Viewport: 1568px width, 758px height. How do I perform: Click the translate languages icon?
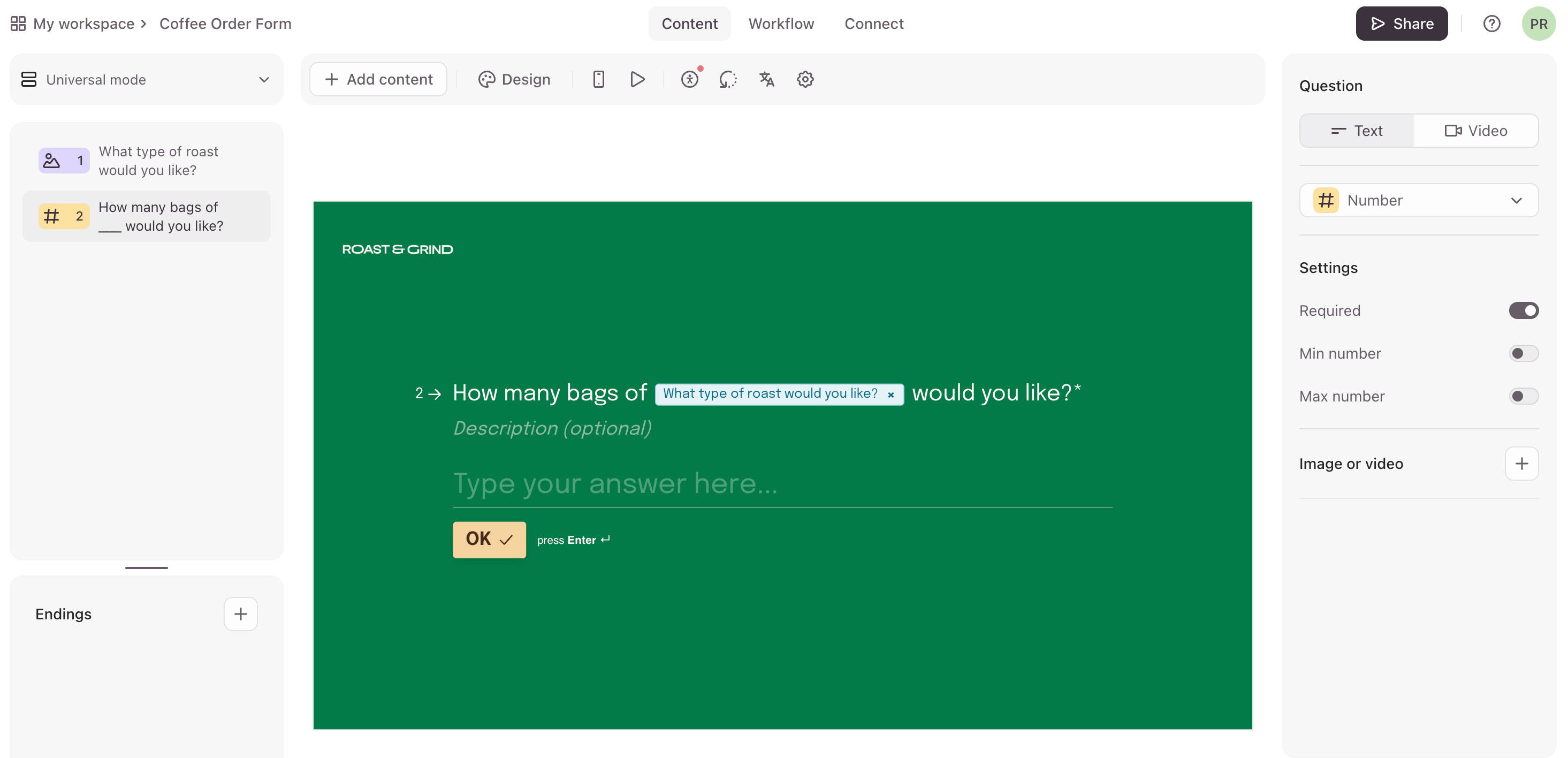coord(766,79)
